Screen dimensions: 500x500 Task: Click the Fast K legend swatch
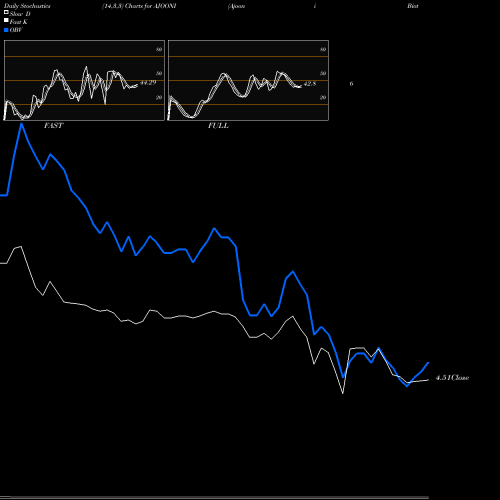pos(6,20)
